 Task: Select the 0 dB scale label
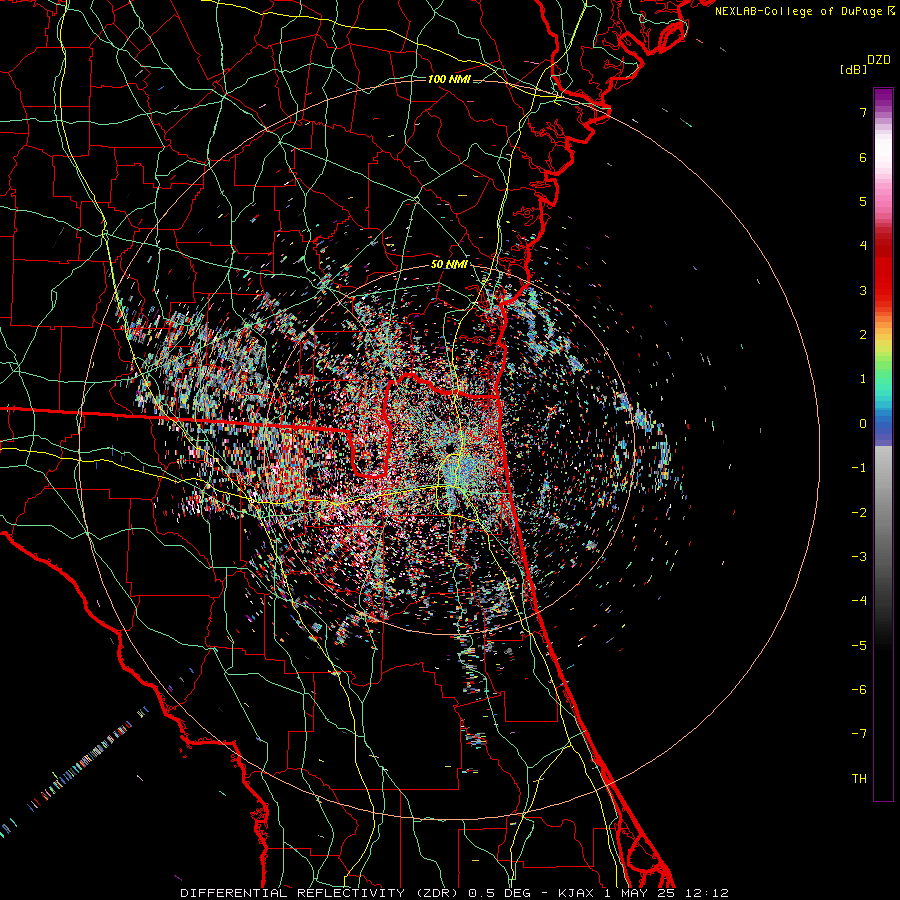(x=863, y=424)
